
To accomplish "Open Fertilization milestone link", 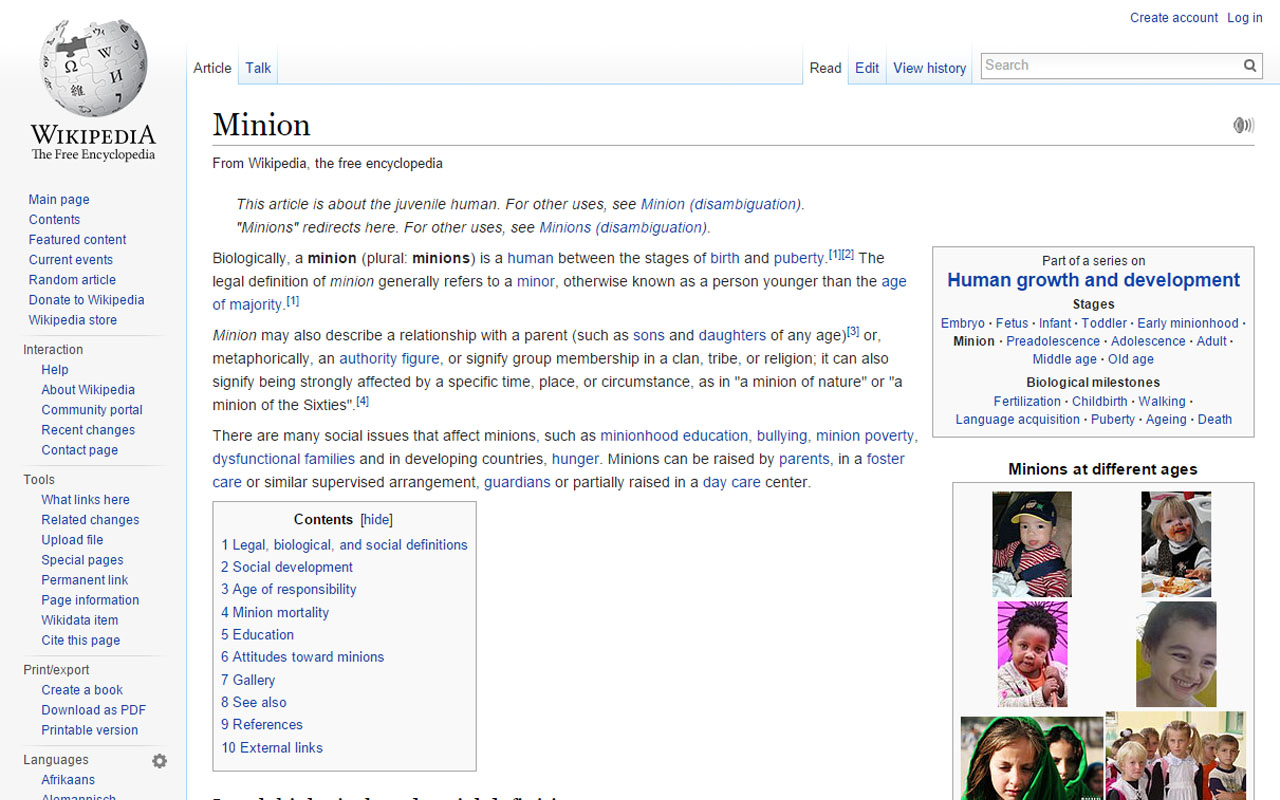I will pyautogui.click(x=1027, y=401).
